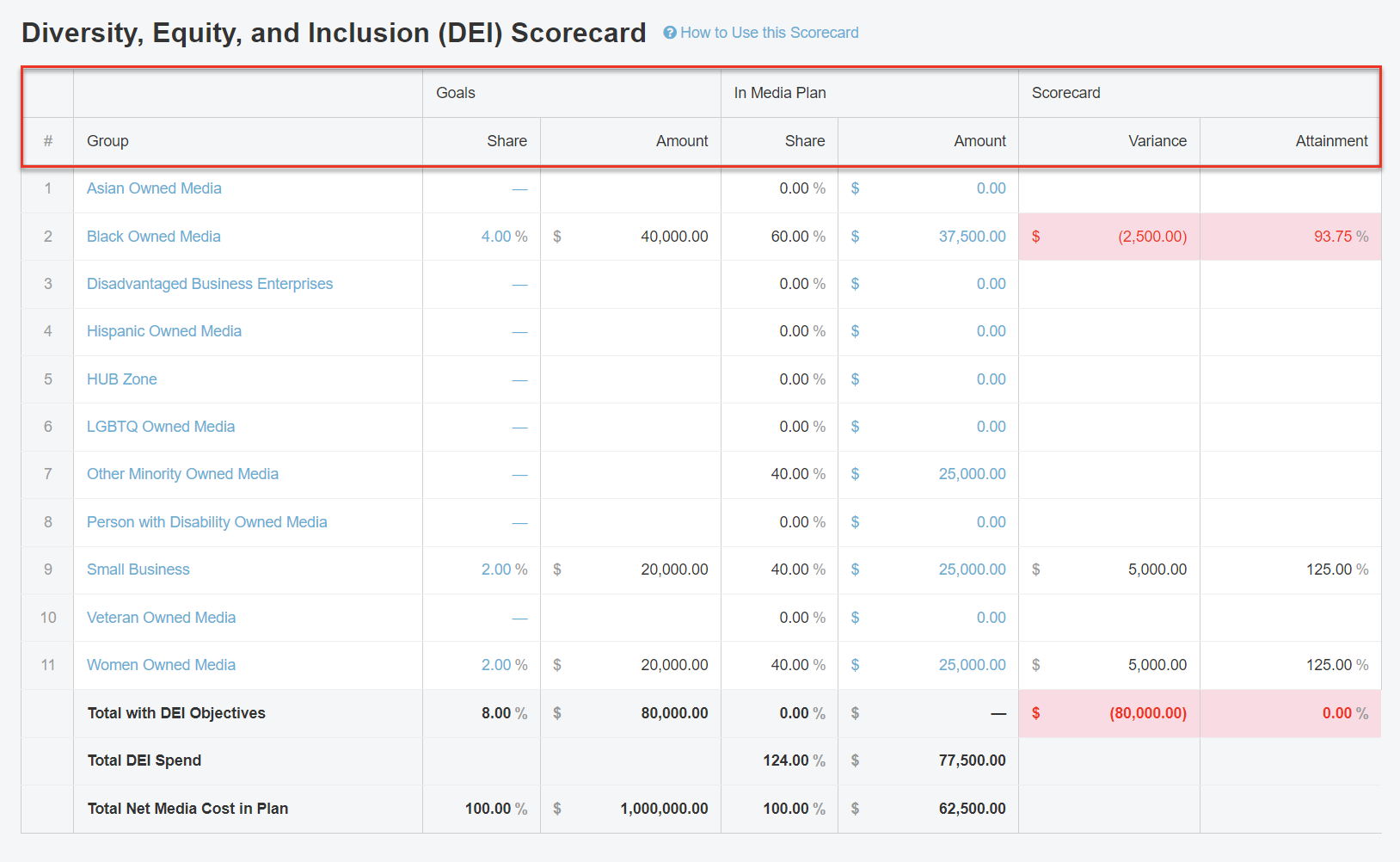Open the Hispanic Owned Media group
The image size is (1400, 862).
pos(163,331)
